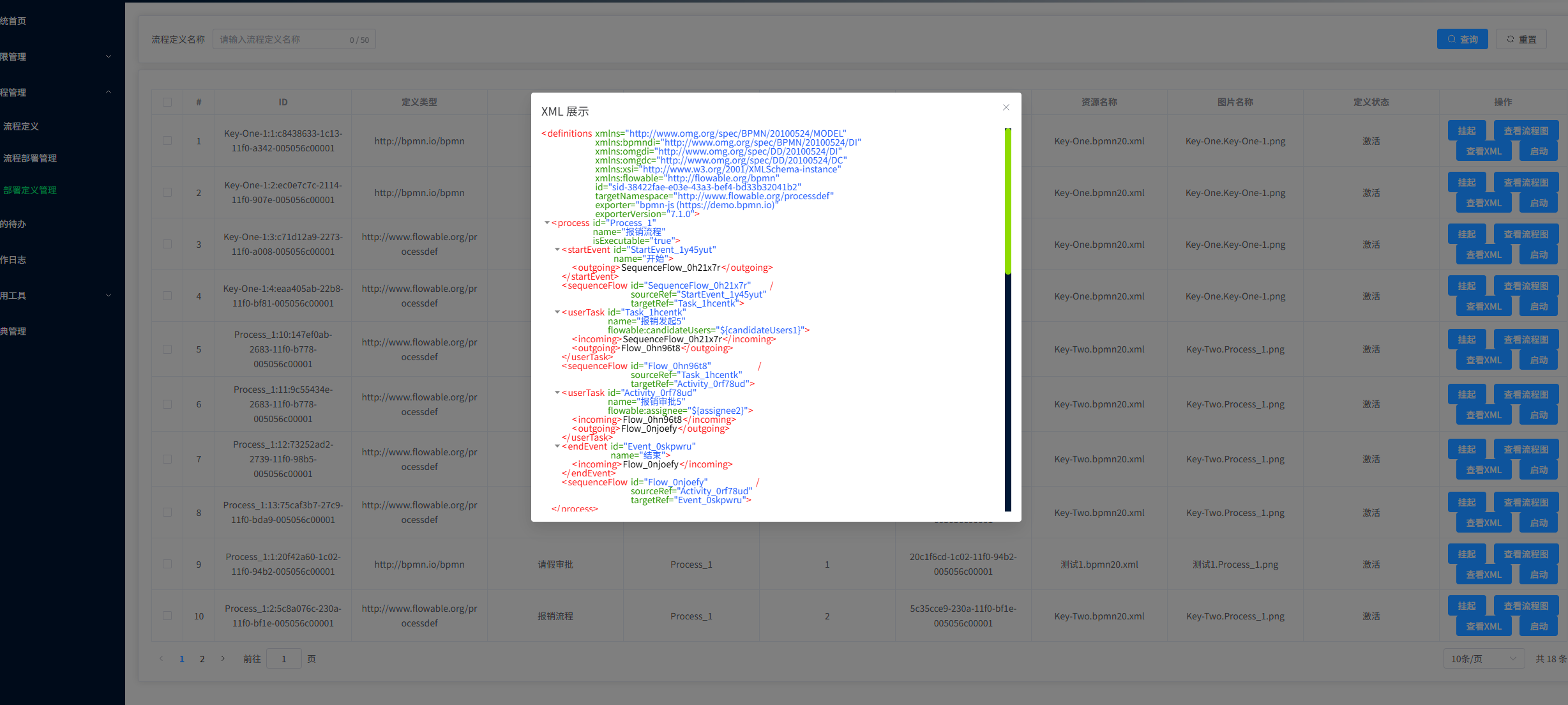Collapse the Activity_0rf78ud userTask node
1568x705 pixels.
pyautogui.click(x=557, y=393)
